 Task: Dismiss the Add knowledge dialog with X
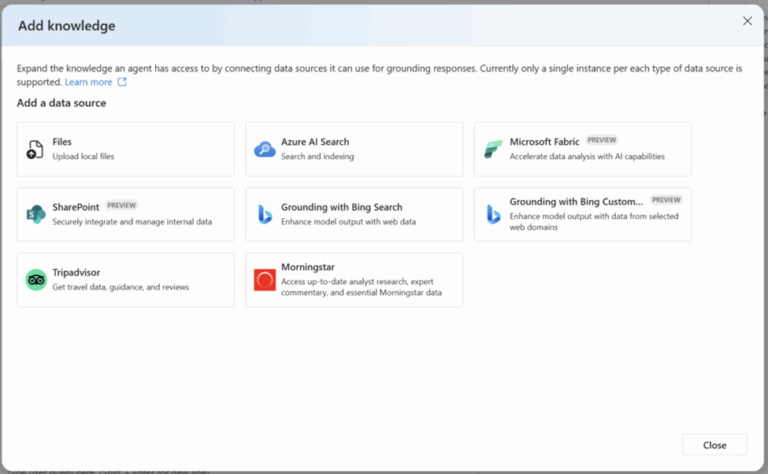pos(747,21)
